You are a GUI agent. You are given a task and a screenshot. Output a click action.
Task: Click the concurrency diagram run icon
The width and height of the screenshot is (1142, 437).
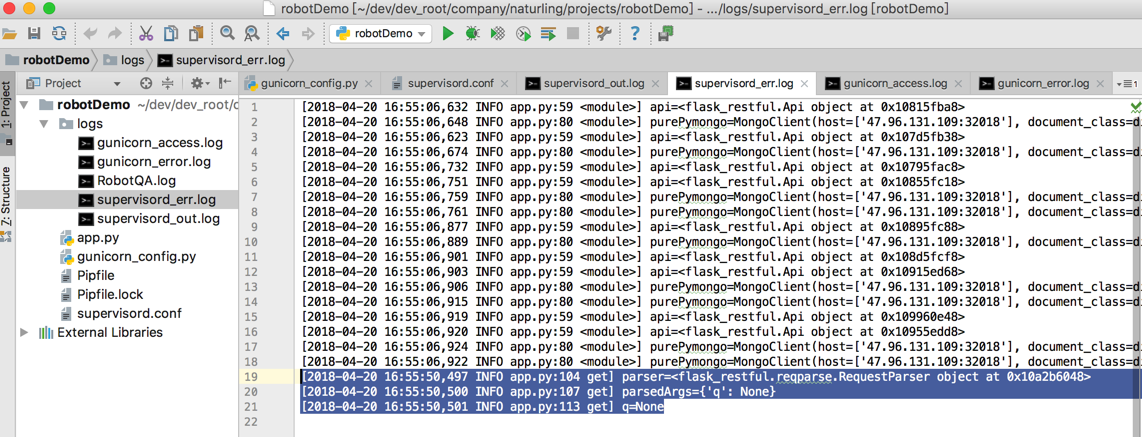coord(548,34)
